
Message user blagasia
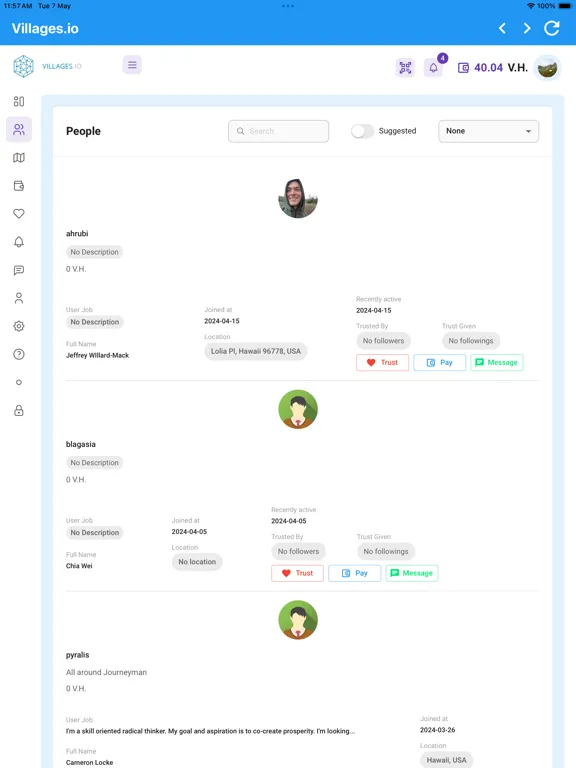412,573
